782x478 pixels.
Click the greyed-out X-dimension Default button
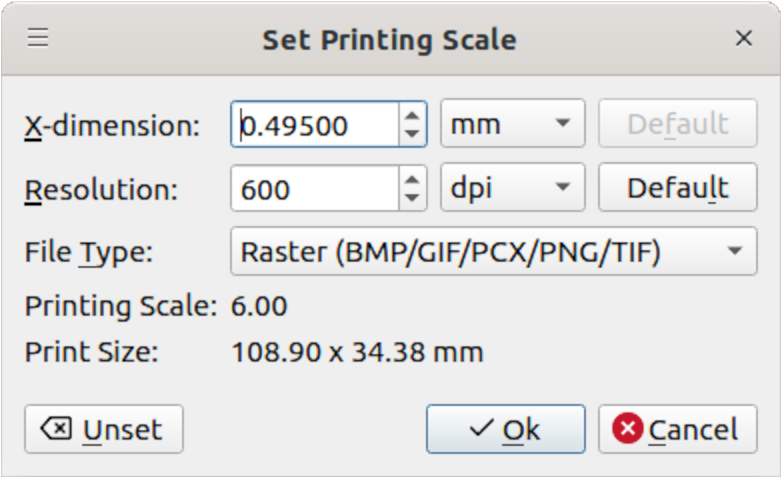677,125
